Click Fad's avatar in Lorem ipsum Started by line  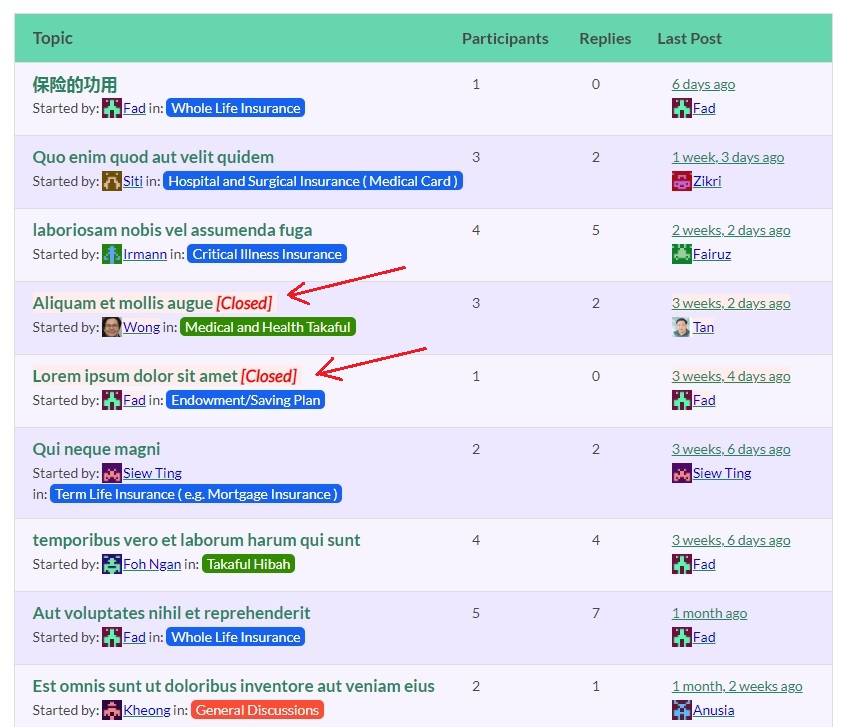pyautogui.click(x=112, y=400)
